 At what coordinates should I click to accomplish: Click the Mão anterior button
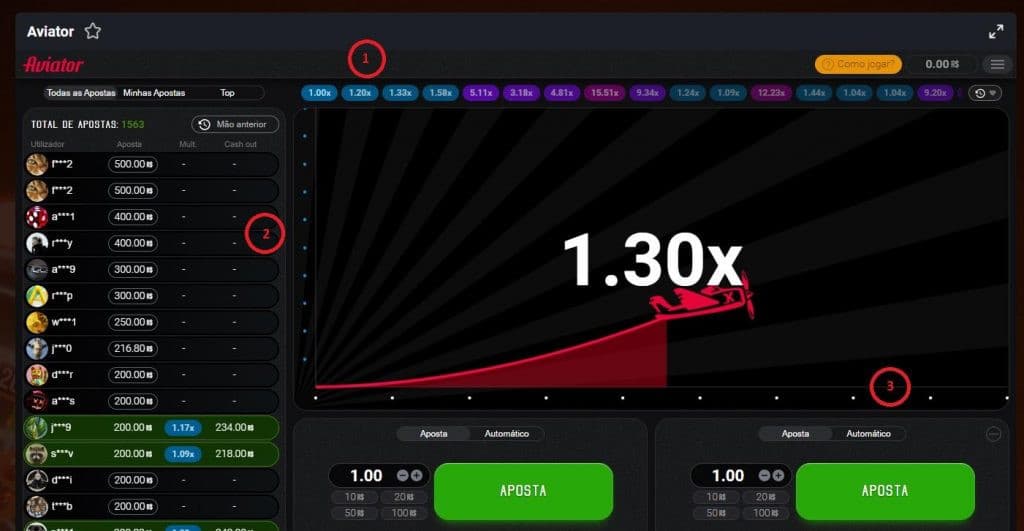[x=235, y=125]
